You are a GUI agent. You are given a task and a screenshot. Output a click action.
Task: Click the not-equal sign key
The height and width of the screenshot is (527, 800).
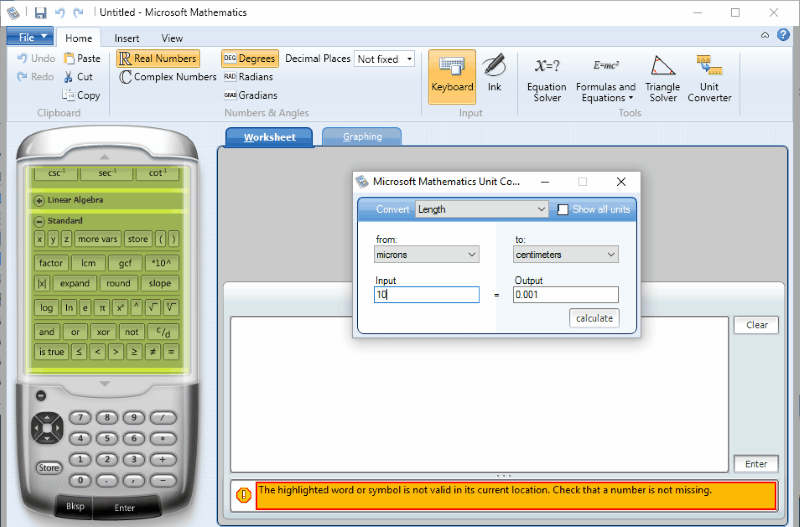153,352
